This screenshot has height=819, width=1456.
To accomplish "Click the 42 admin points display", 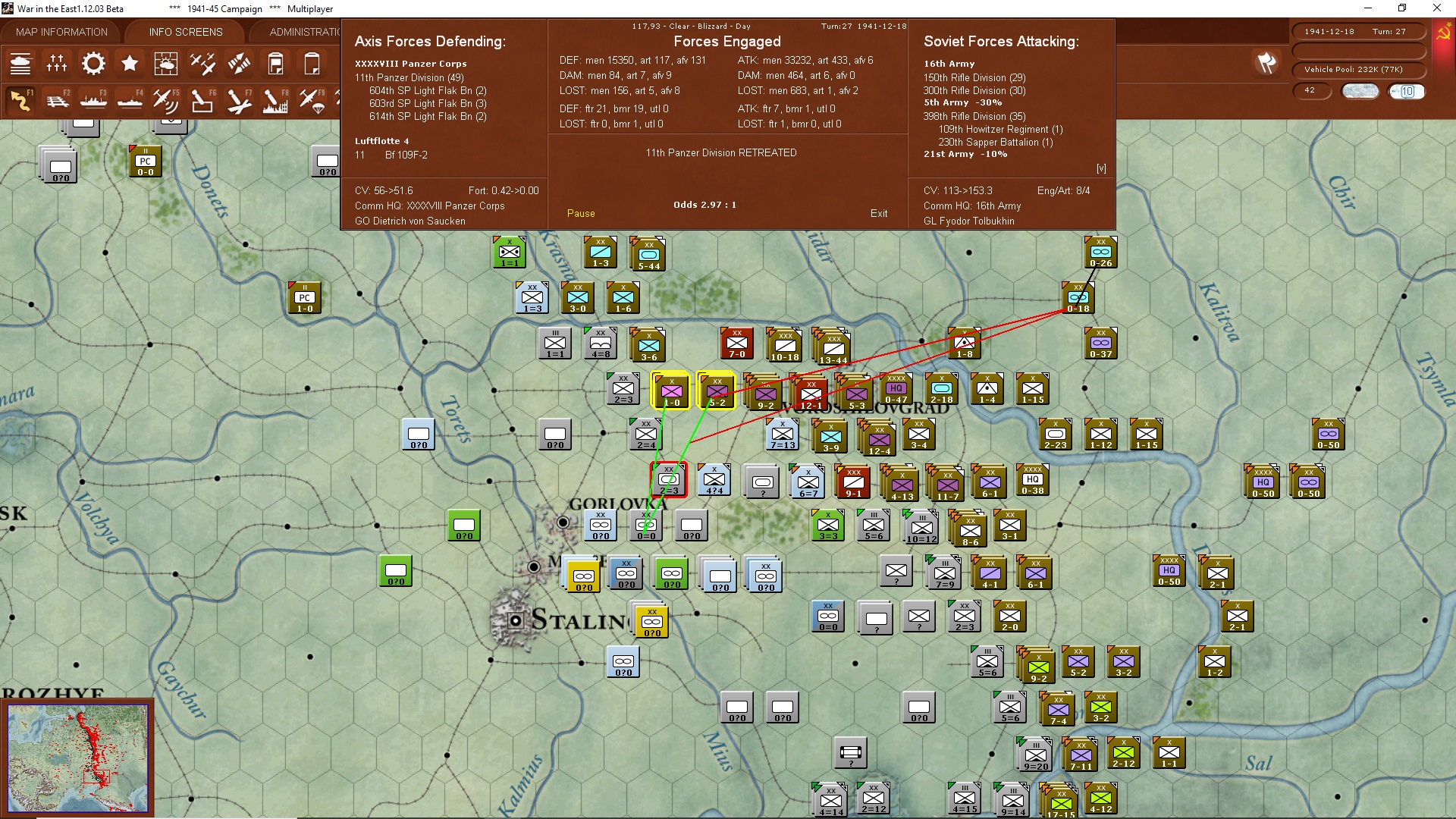I will click(1312, 90).
